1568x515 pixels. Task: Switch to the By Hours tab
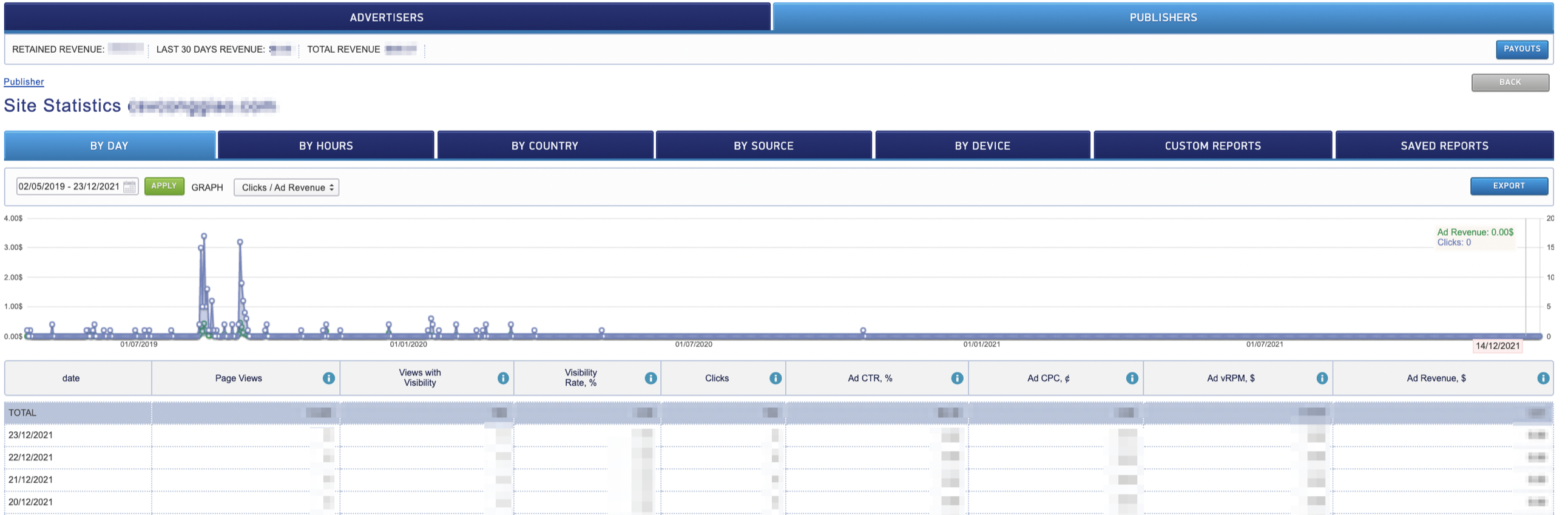(326, 146)
